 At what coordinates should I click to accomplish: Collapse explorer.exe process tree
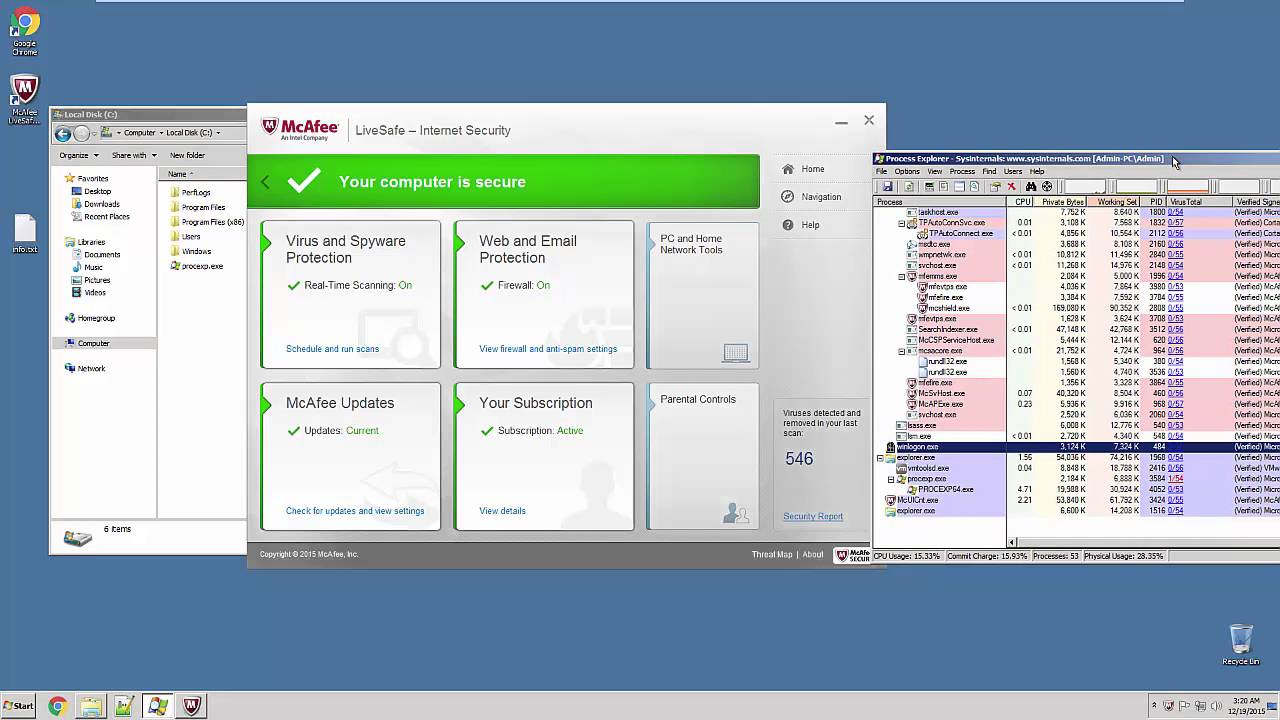pyautogui.click(x=880, y=458)
